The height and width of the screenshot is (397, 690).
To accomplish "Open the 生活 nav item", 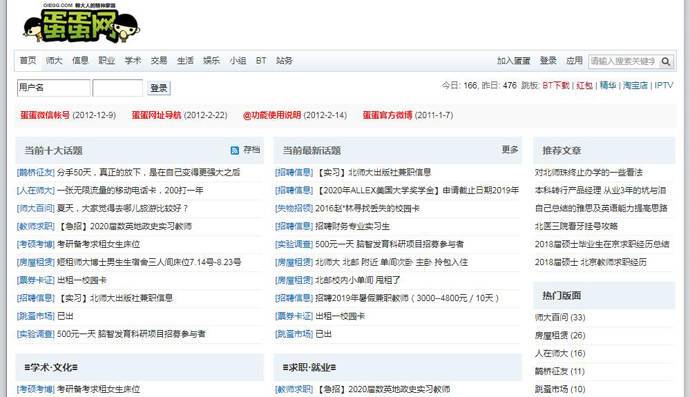I will click(x=185, y=60).
